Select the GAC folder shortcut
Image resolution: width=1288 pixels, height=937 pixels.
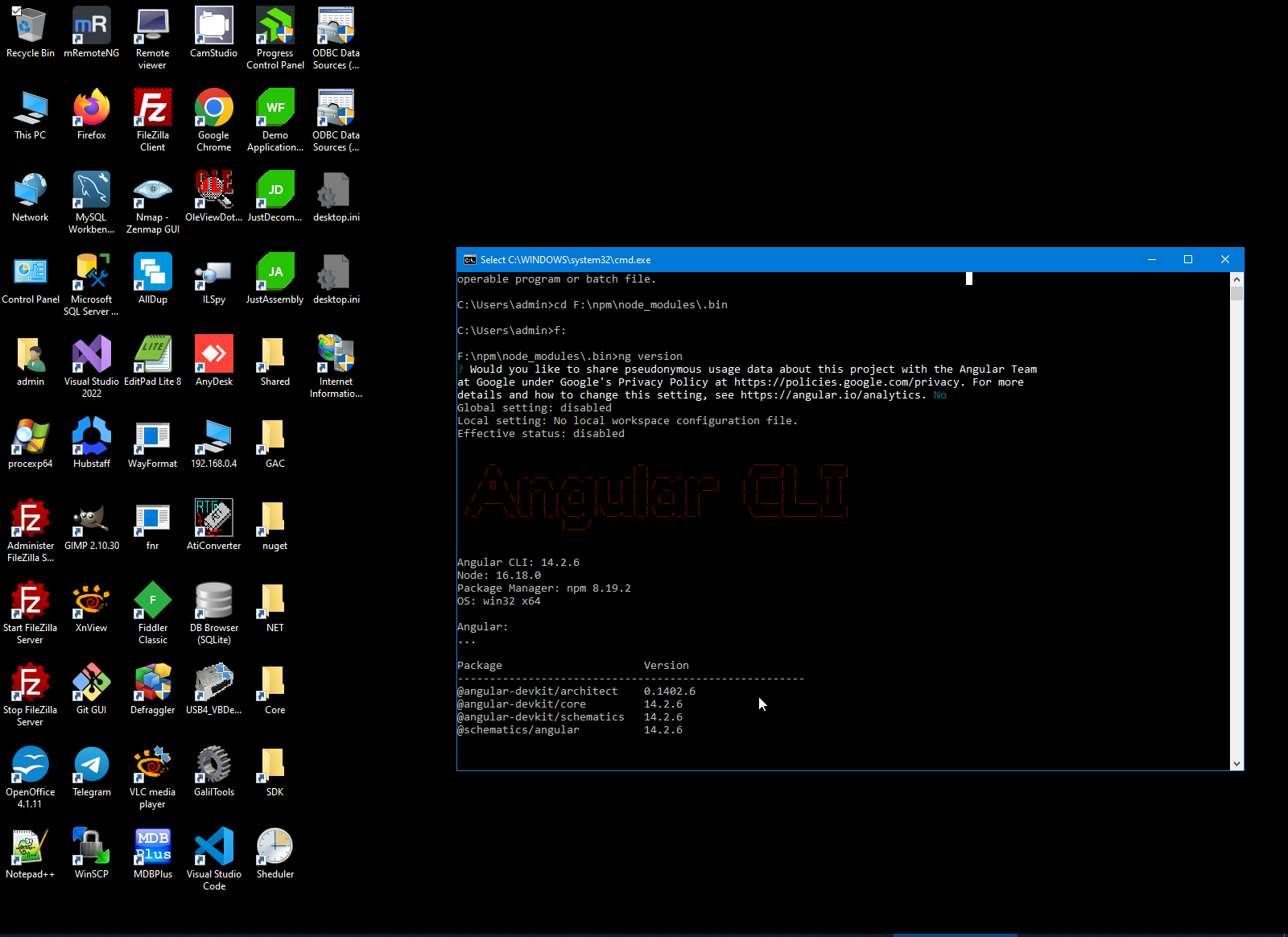275,443
